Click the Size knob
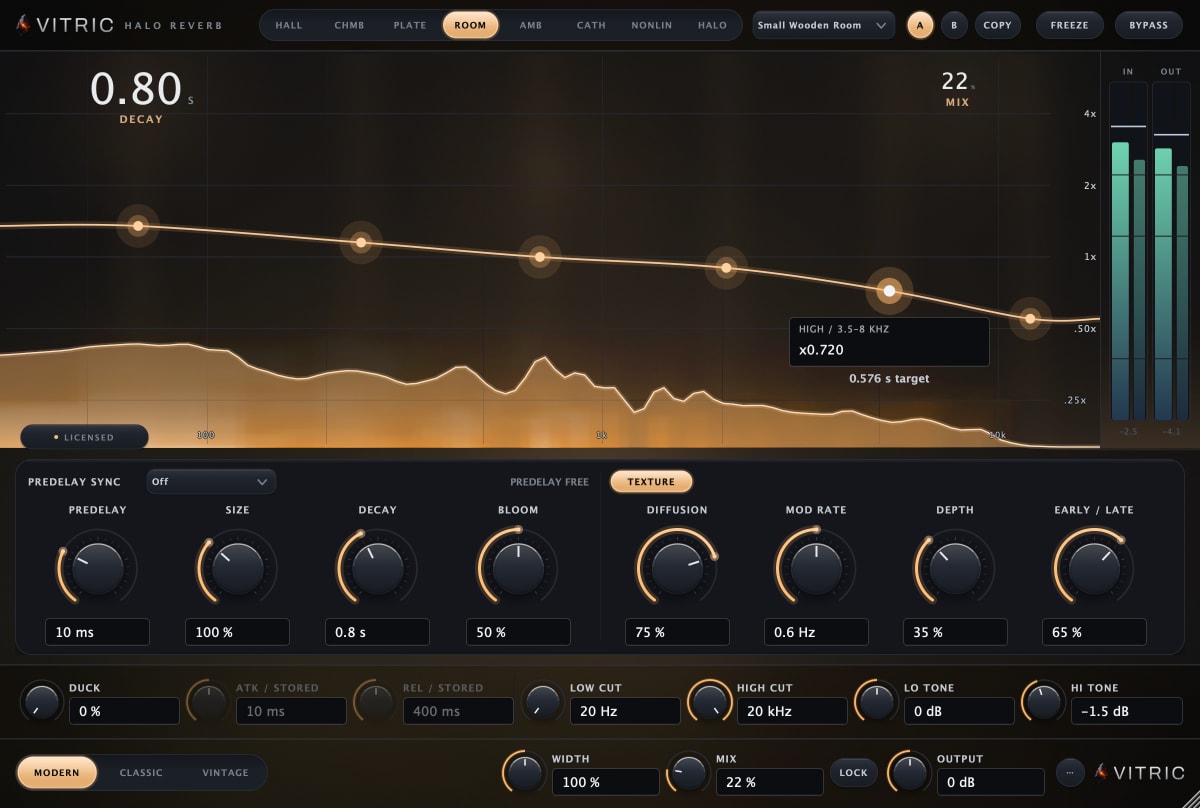 [238, 568]
